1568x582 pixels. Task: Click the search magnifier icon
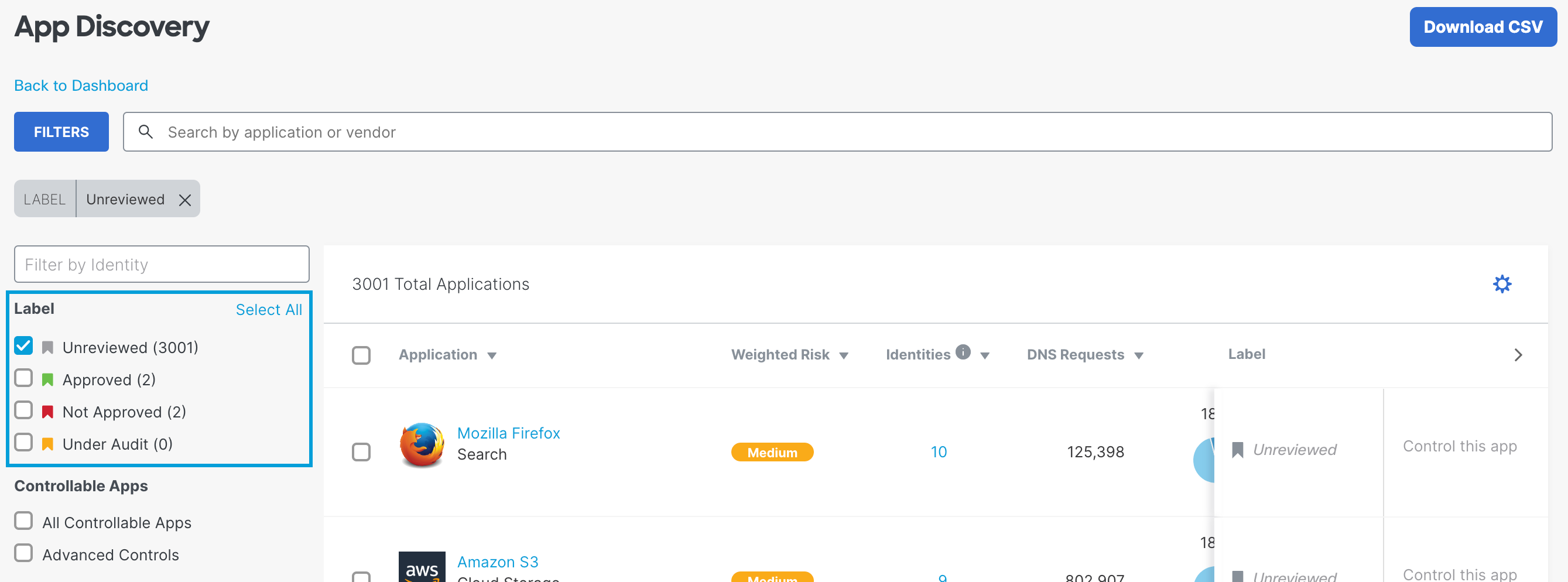point(145,132)
